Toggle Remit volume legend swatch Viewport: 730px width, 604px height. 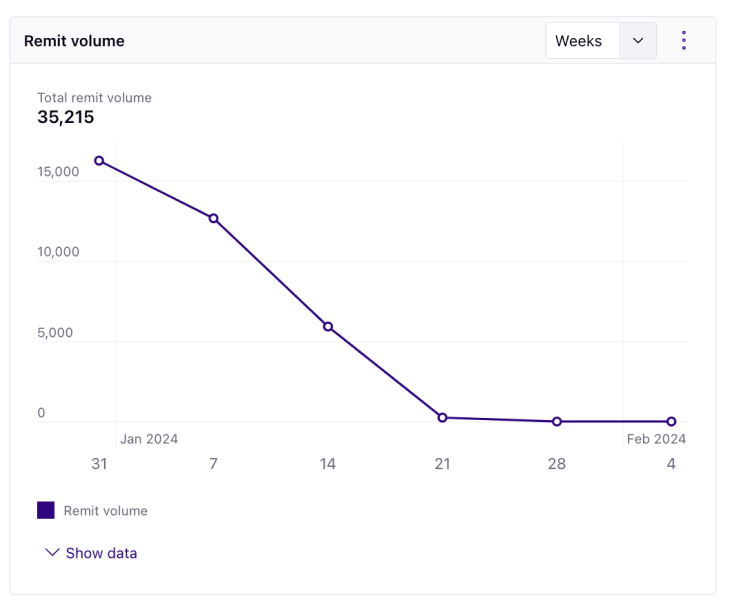(46, 510)
